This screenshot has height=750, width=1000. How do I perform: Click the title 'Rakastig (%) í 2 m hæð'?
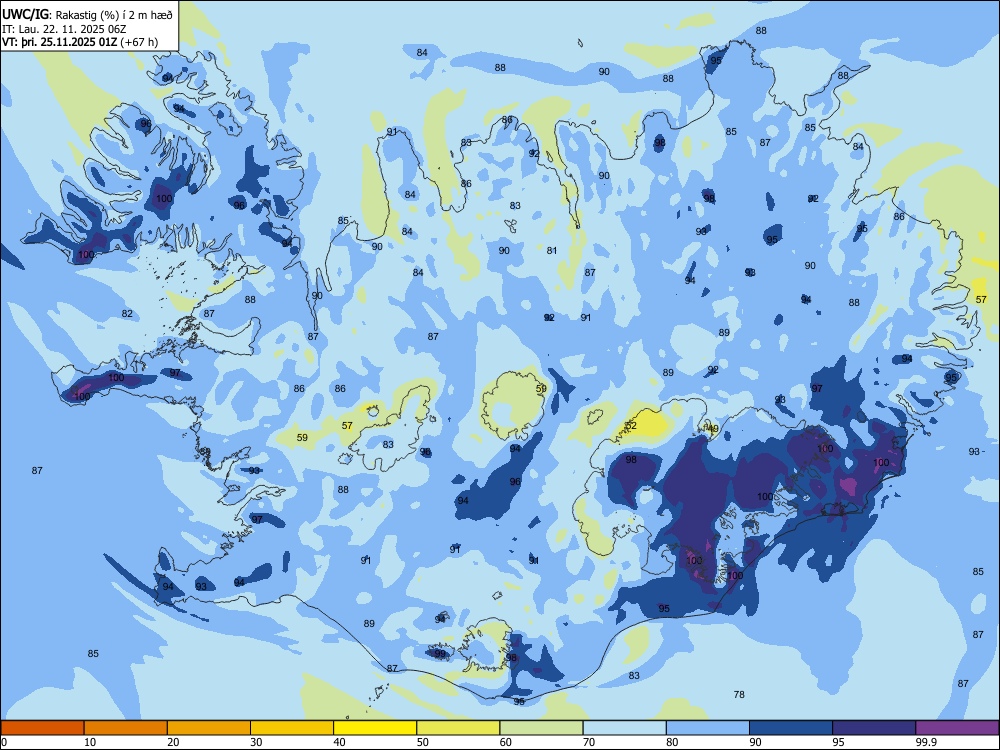pos(114,15)
